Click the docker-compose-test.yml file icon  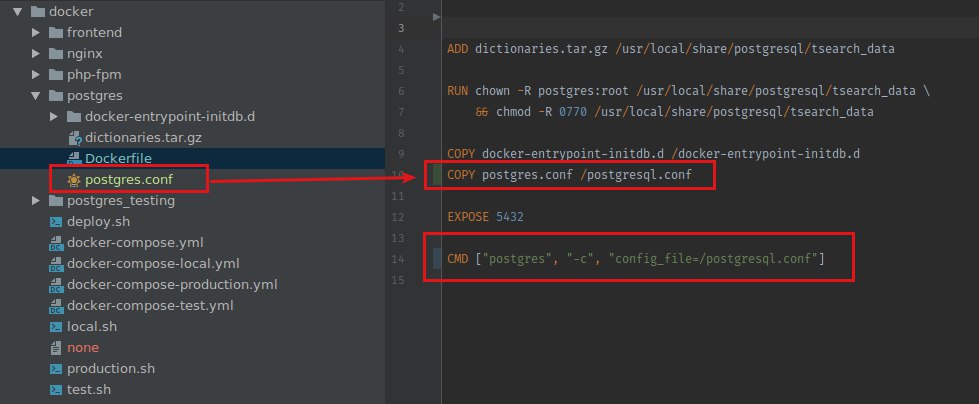point(56,306)
